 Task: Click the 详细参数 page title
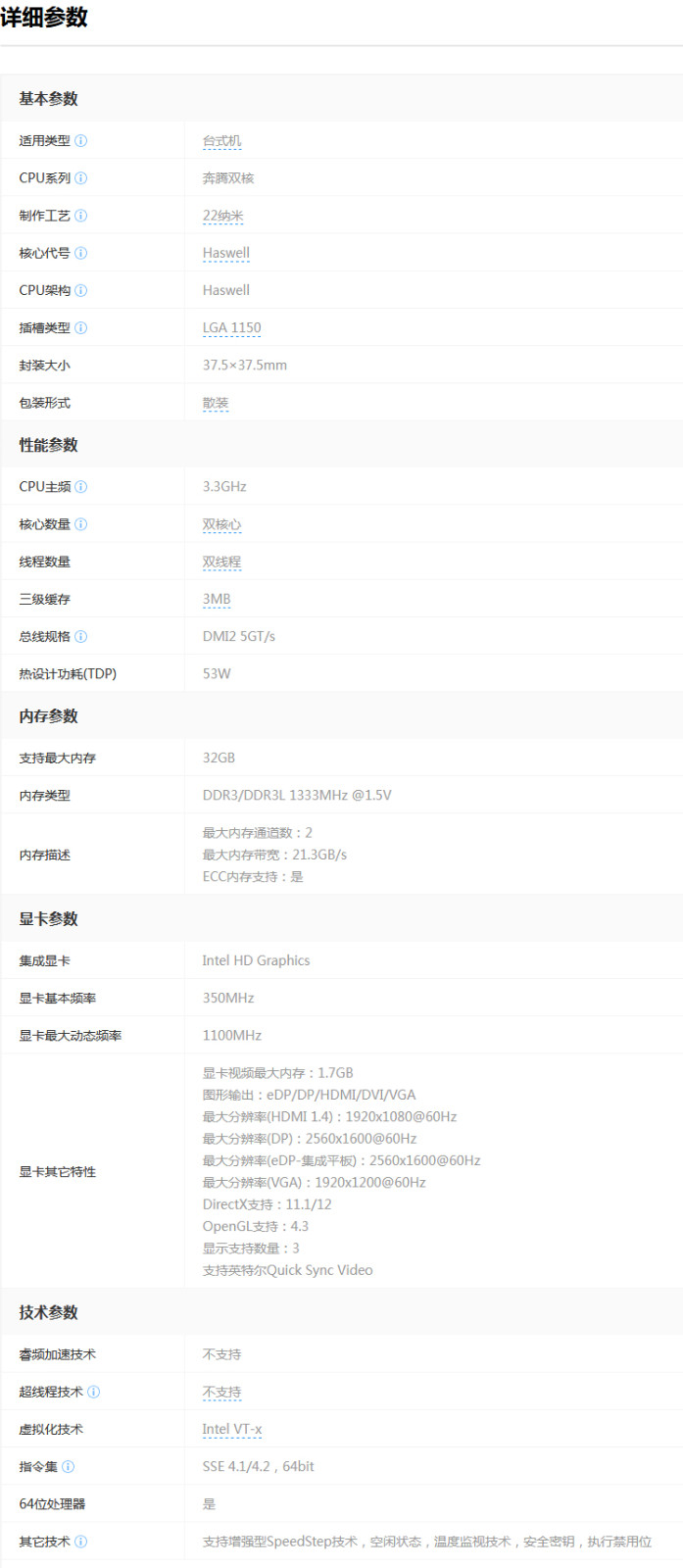click(44, 18)
